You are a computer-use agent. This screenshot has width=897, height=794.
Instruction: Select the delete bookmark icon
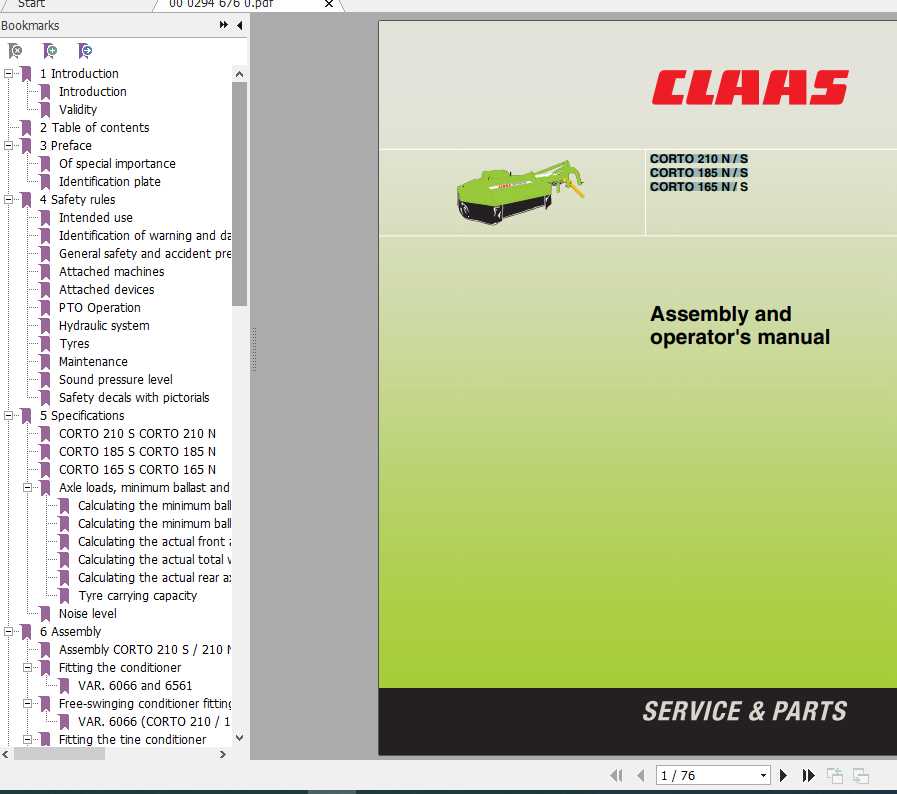point(15,50)
